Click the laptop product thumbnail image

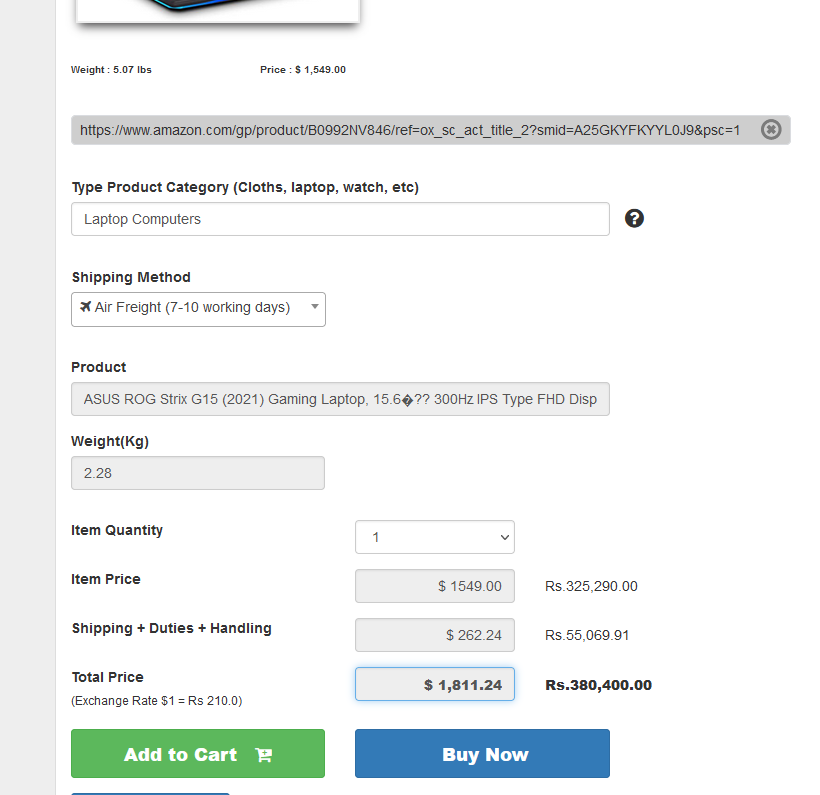coord(218,10)
